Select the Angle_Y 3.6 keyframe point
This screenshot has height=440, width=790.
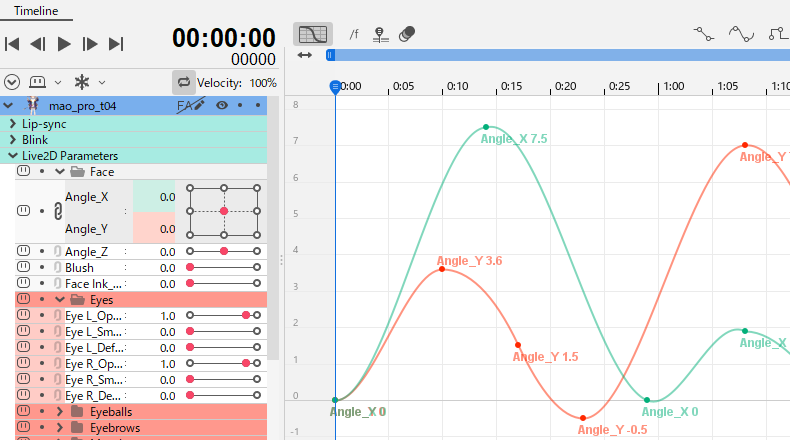442,269
